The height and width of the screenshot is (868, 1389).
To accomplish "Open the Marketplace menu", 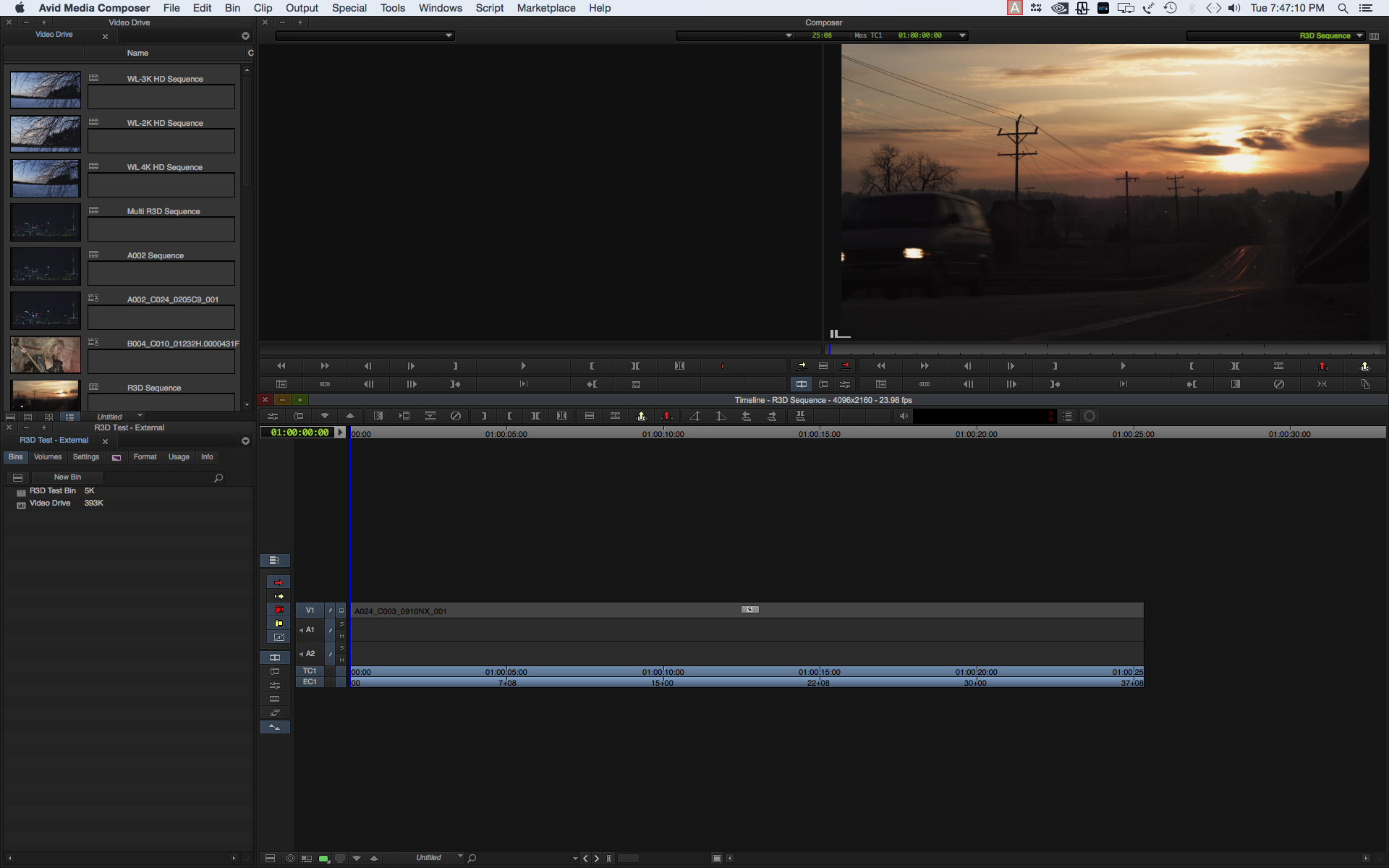I will click(x=545, y=8).
